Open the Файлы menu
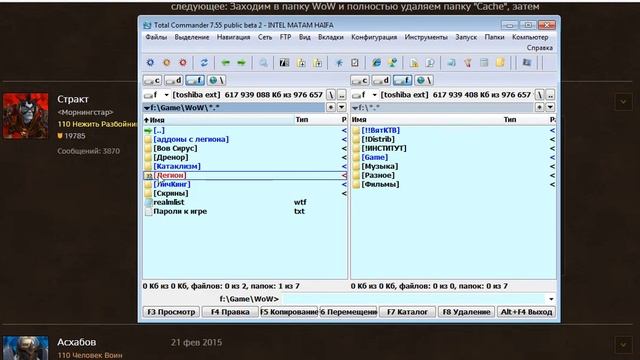Image resolution: width=640 pixels, height=360 pixels. pos(156,37)
